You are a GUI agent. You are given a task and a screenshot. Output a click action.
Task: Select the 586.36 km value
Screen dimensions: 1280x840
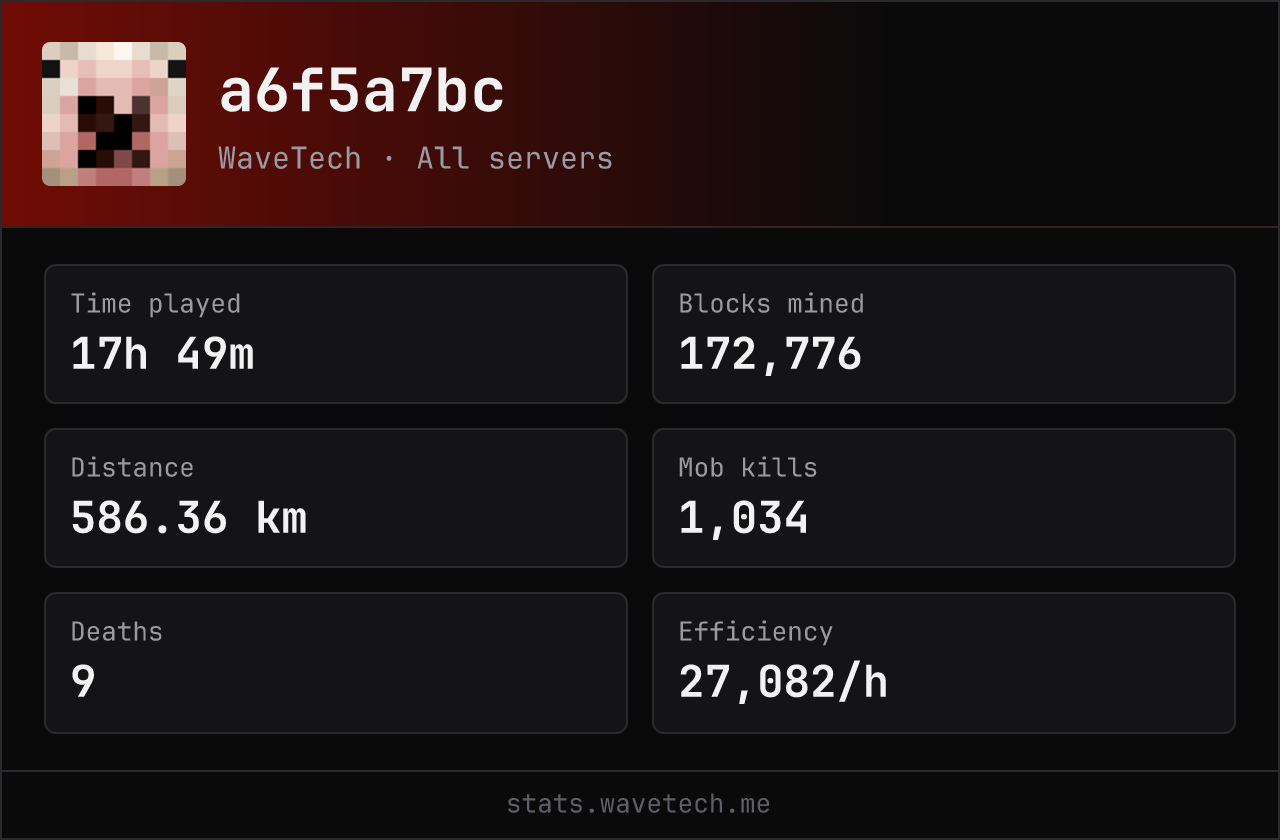189,518
